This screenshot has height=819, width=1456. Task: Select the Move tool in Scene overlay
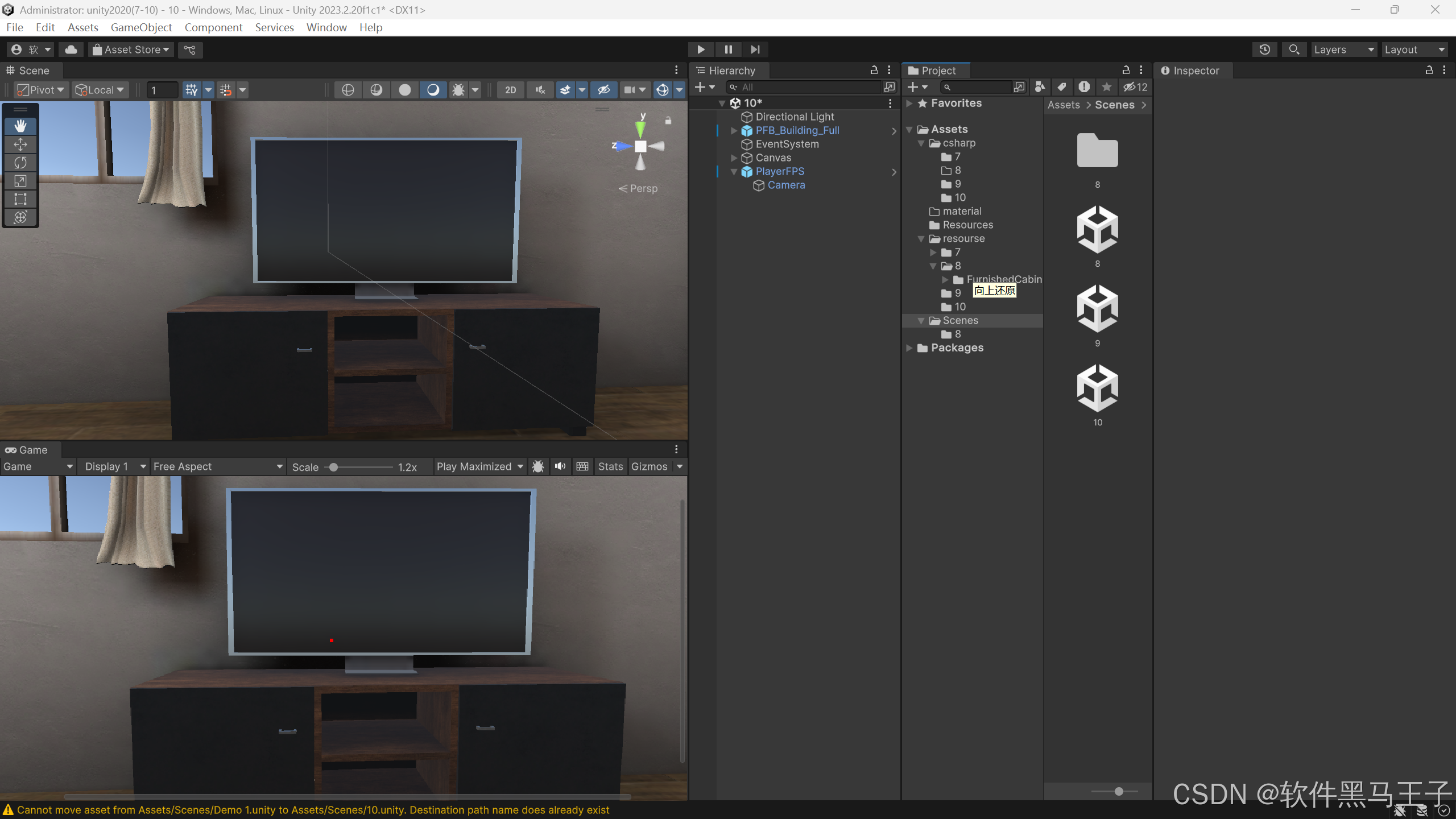click(x=20, y=144)
